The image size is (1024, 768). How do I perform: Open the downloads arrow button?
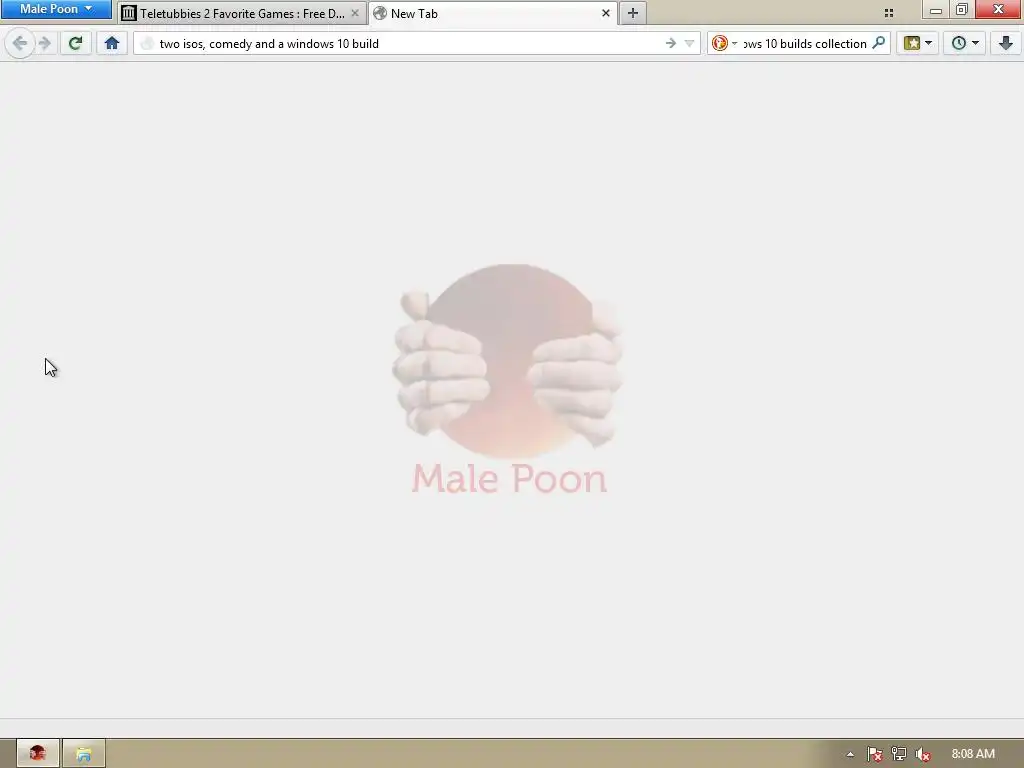1006,44
